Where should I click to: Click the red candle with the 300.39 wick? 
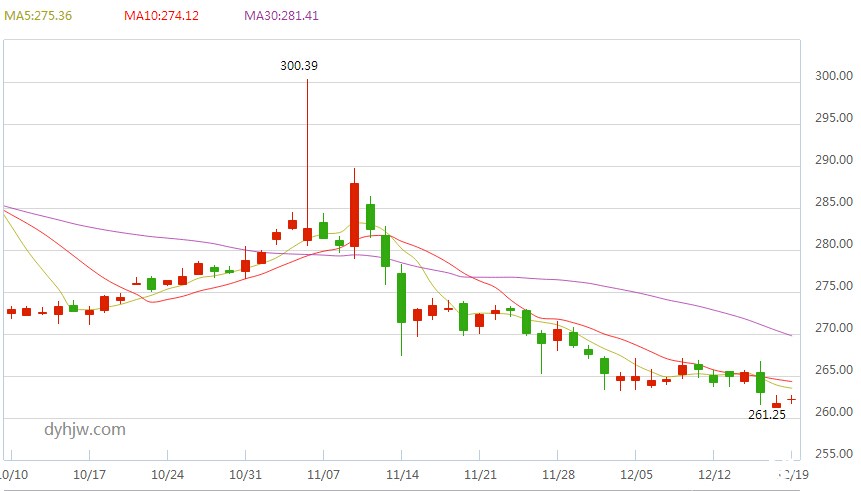(307, 234)
